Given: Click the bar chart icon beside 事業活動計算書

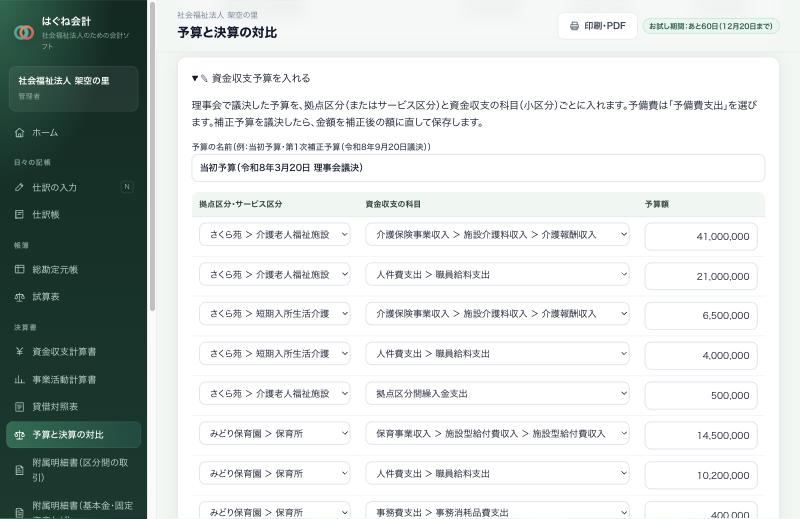Looking at the screenshot, I should point(19,379).
